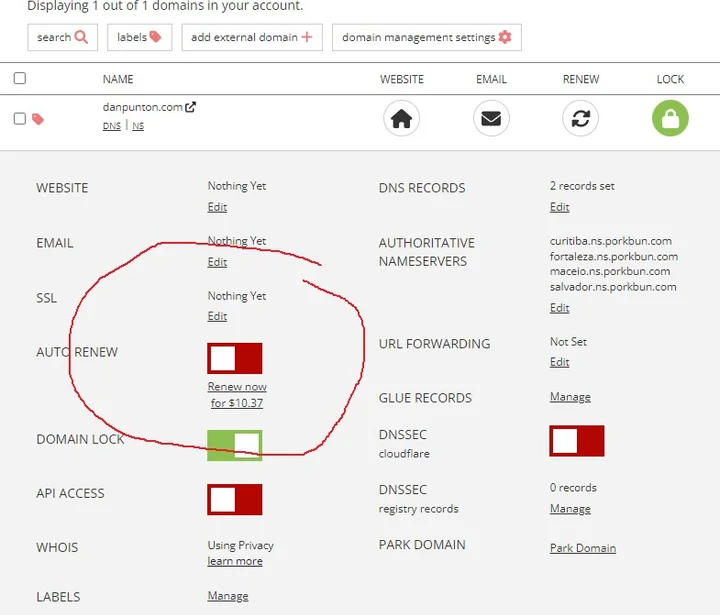720x615 pixels.
Task: Open danpunton.com external link icon
Action: coord(190,107)
